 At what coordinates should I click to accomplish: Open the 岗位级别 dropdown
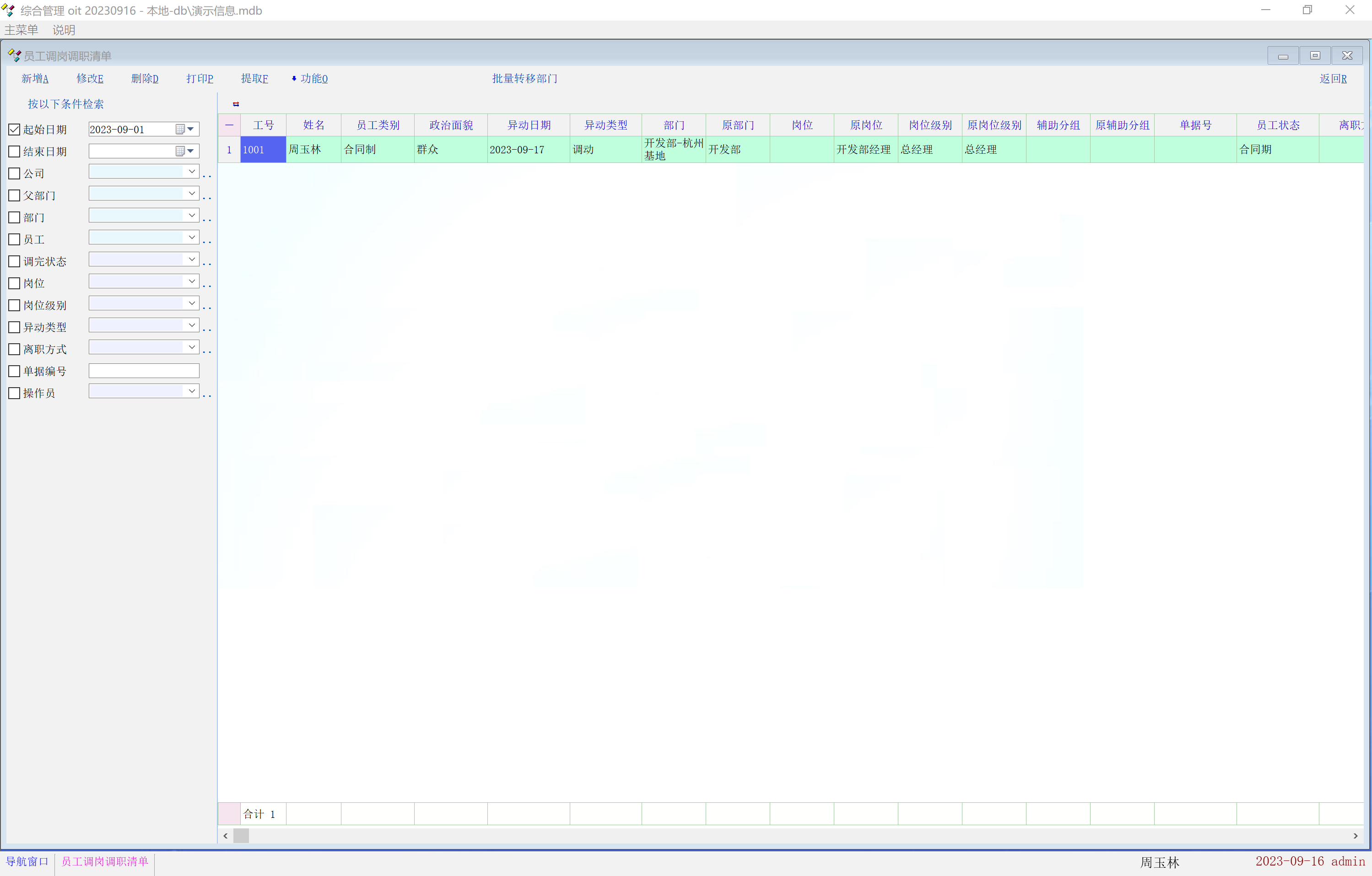pyautogui.click(x=191, y=303)
